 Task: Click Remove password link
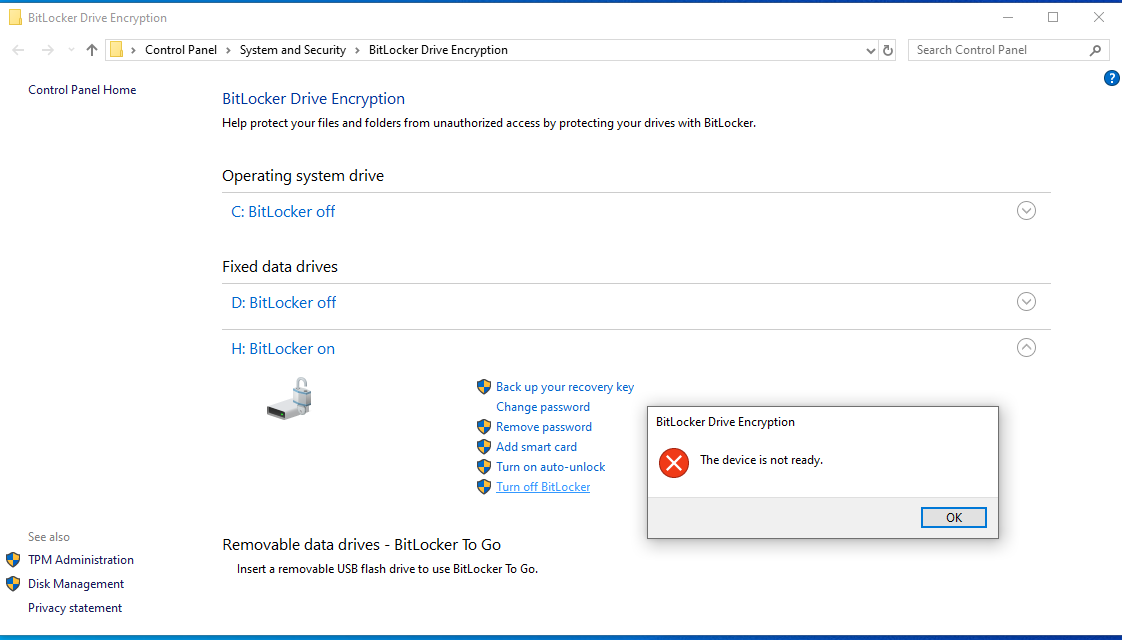click(544, 427)
